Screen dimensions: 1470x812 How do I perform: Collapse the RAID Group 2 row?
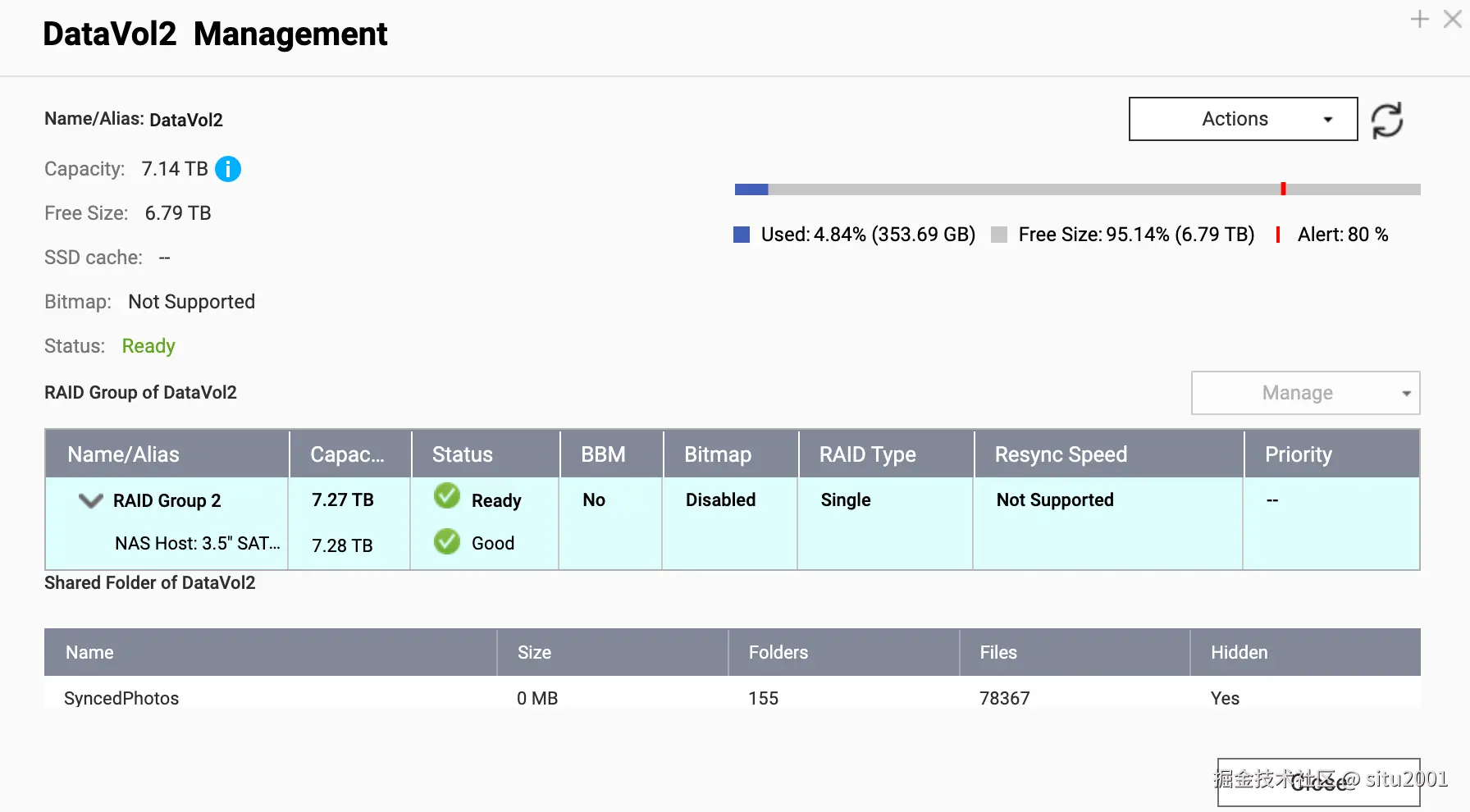pos(90,500)
